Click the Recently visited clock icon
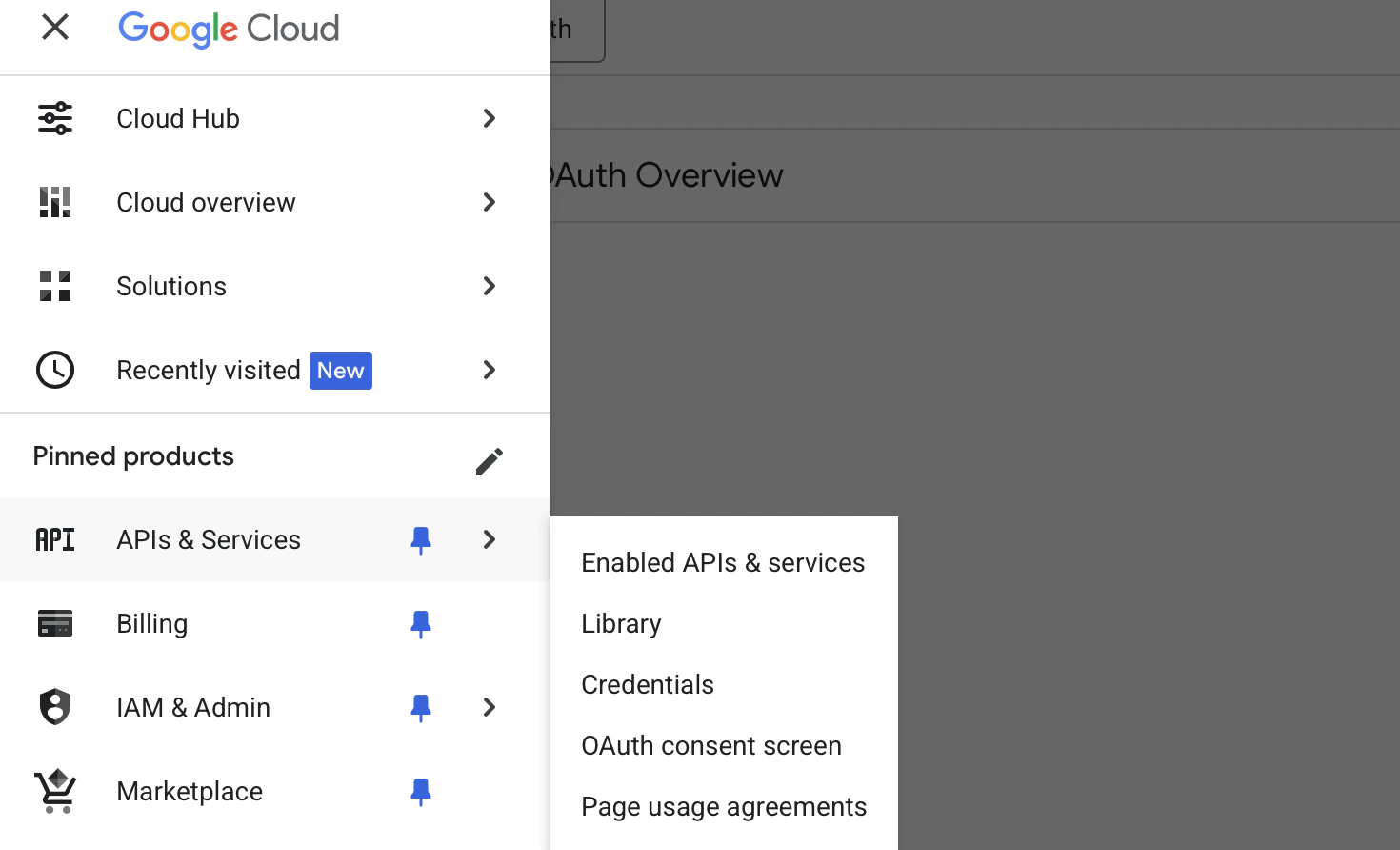This screenshot has height=850, width=1400. tap(54, 370)
